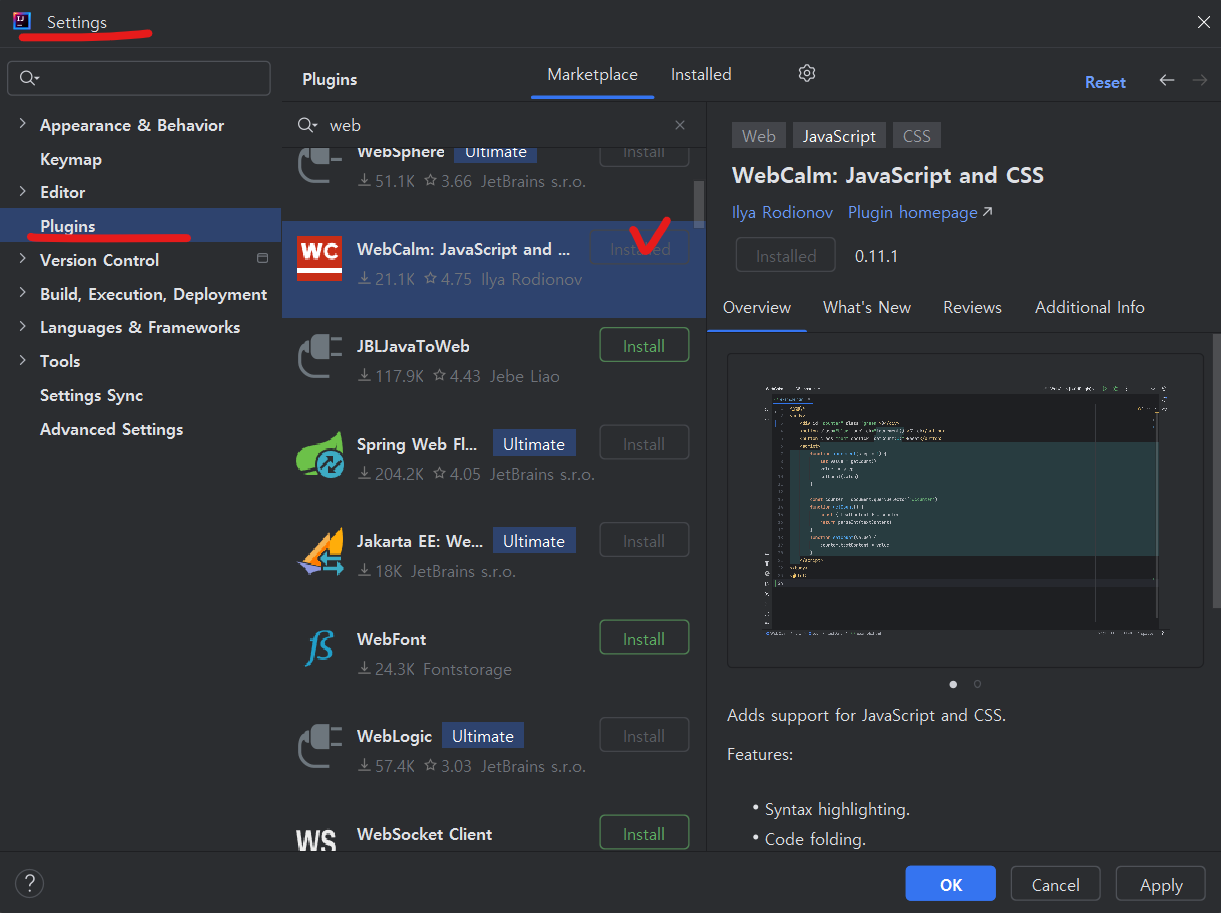This screenshot has width=1221, height=913.
Task: Click Install for Spring Web Flow
Action: pyautogui.click(x=644, y=443)
